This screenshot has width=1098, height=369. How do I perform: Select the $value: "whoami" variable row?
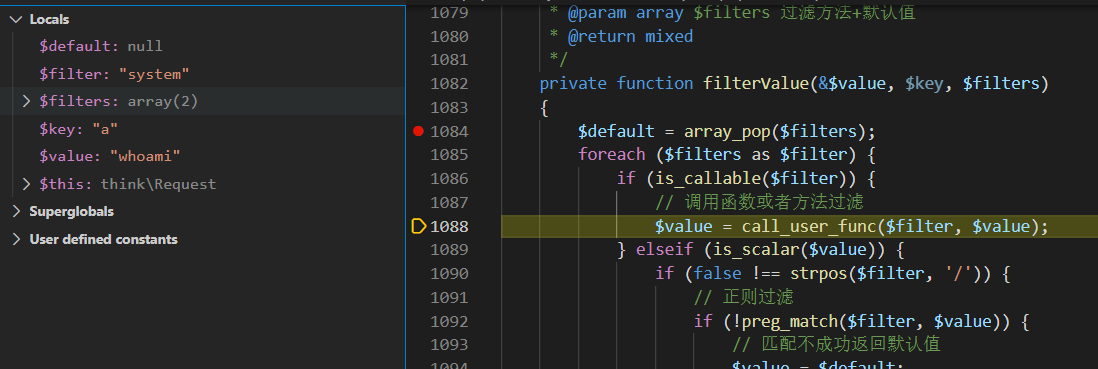tap(202, 156)
